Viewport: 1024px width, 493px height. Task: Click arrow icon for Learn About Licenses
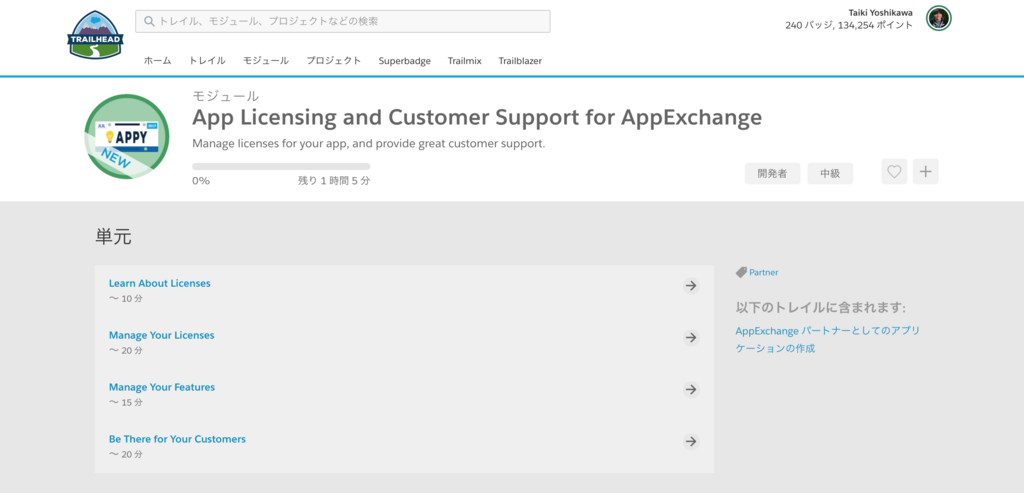(x=691, y=285)
